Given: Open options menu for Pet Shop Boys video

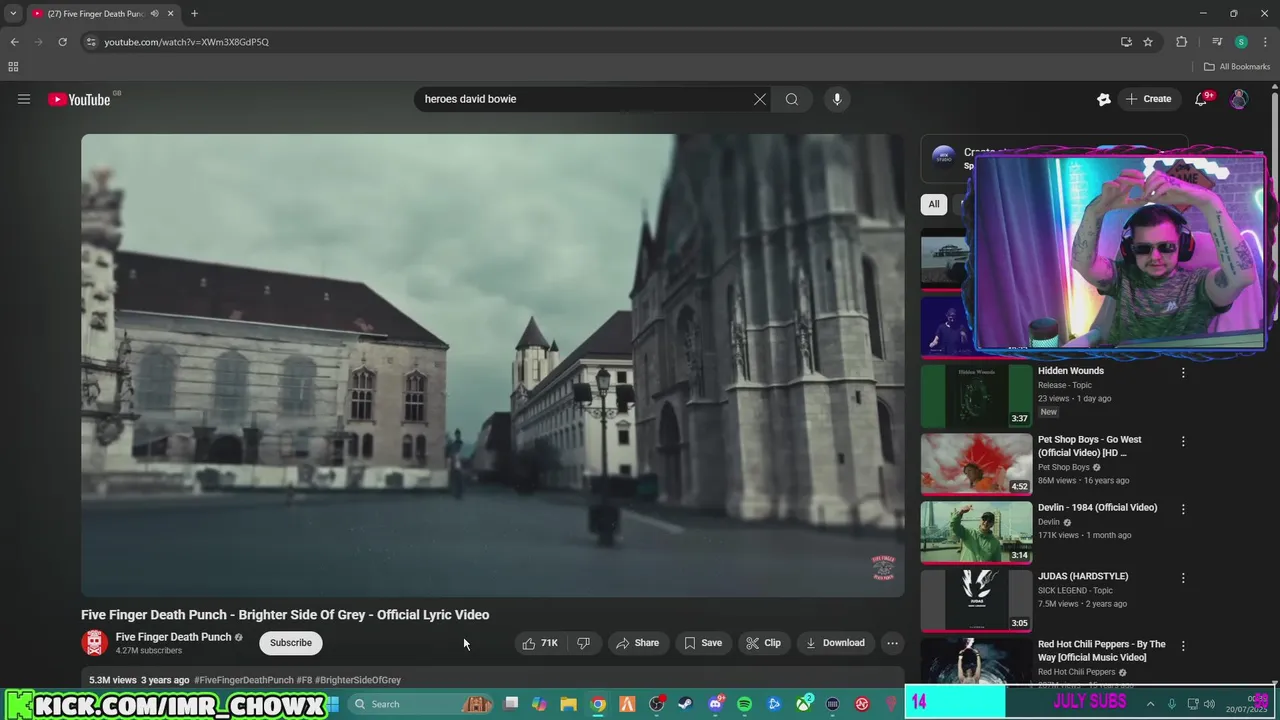Looking at the screenshot, I should (1183, 441).
